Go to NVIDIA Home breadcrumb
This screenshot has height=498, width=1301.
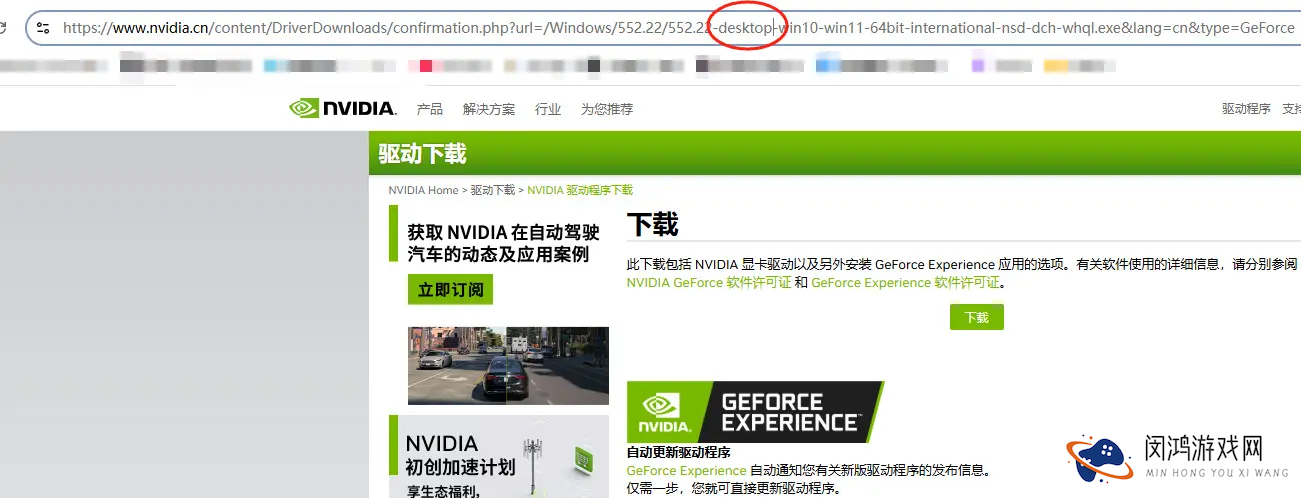pyautogui.click(x=423, y=190)
